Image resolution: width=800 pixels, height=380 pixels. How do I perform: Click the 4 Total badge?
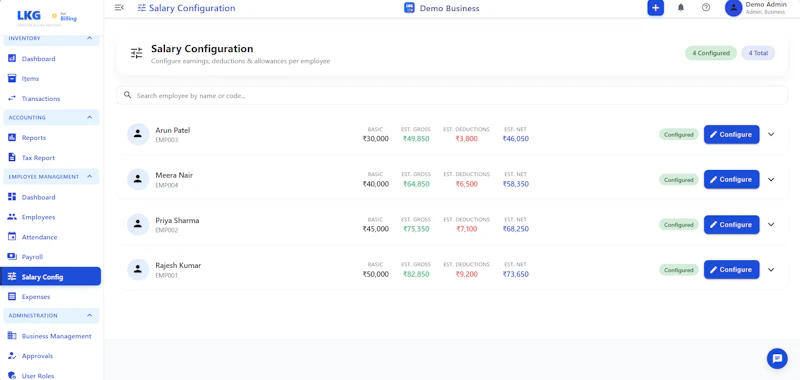(x=758, y=53)
